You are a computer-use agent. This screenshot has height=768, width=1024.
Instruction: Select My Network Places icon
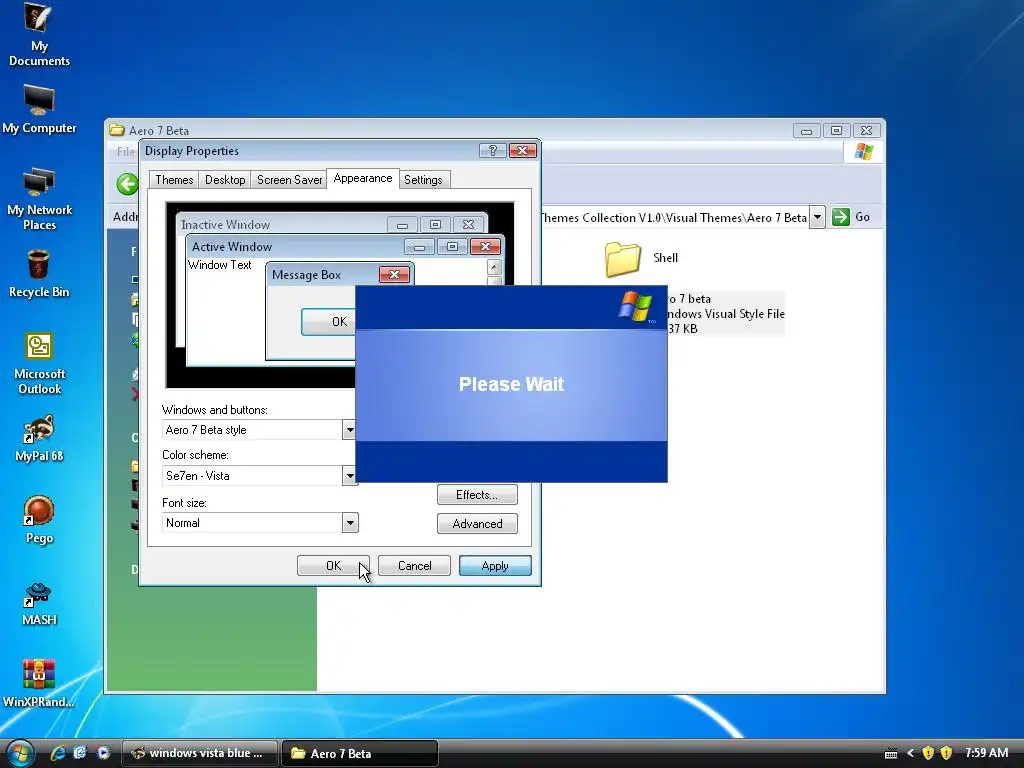coord(39,199)
